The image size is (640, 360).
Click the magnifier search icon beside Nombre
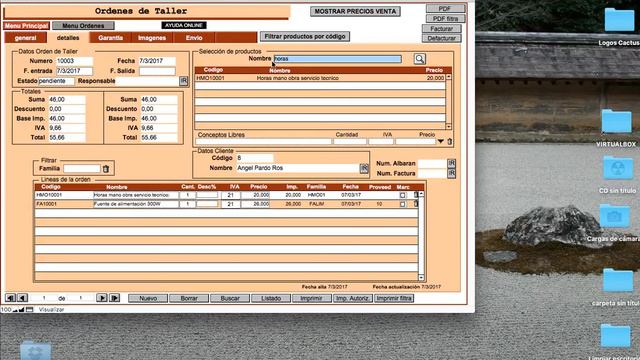(419, 59)
